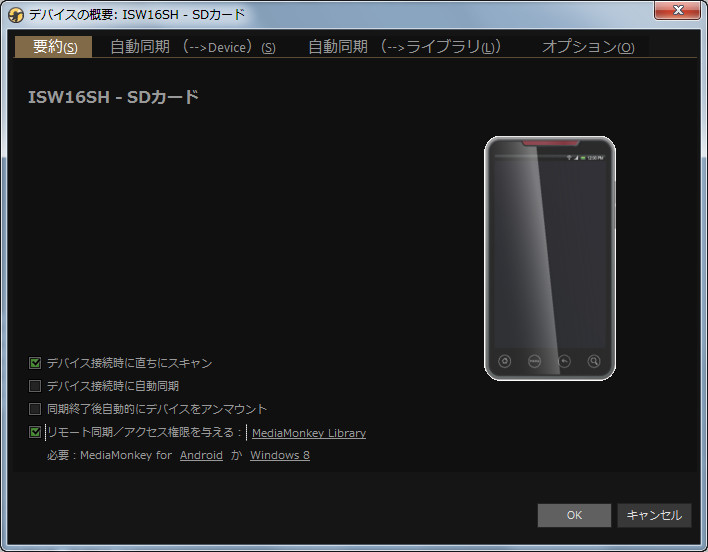Enable デバイス接続時に自動同期 checkbox

click(x=35, y=386)
